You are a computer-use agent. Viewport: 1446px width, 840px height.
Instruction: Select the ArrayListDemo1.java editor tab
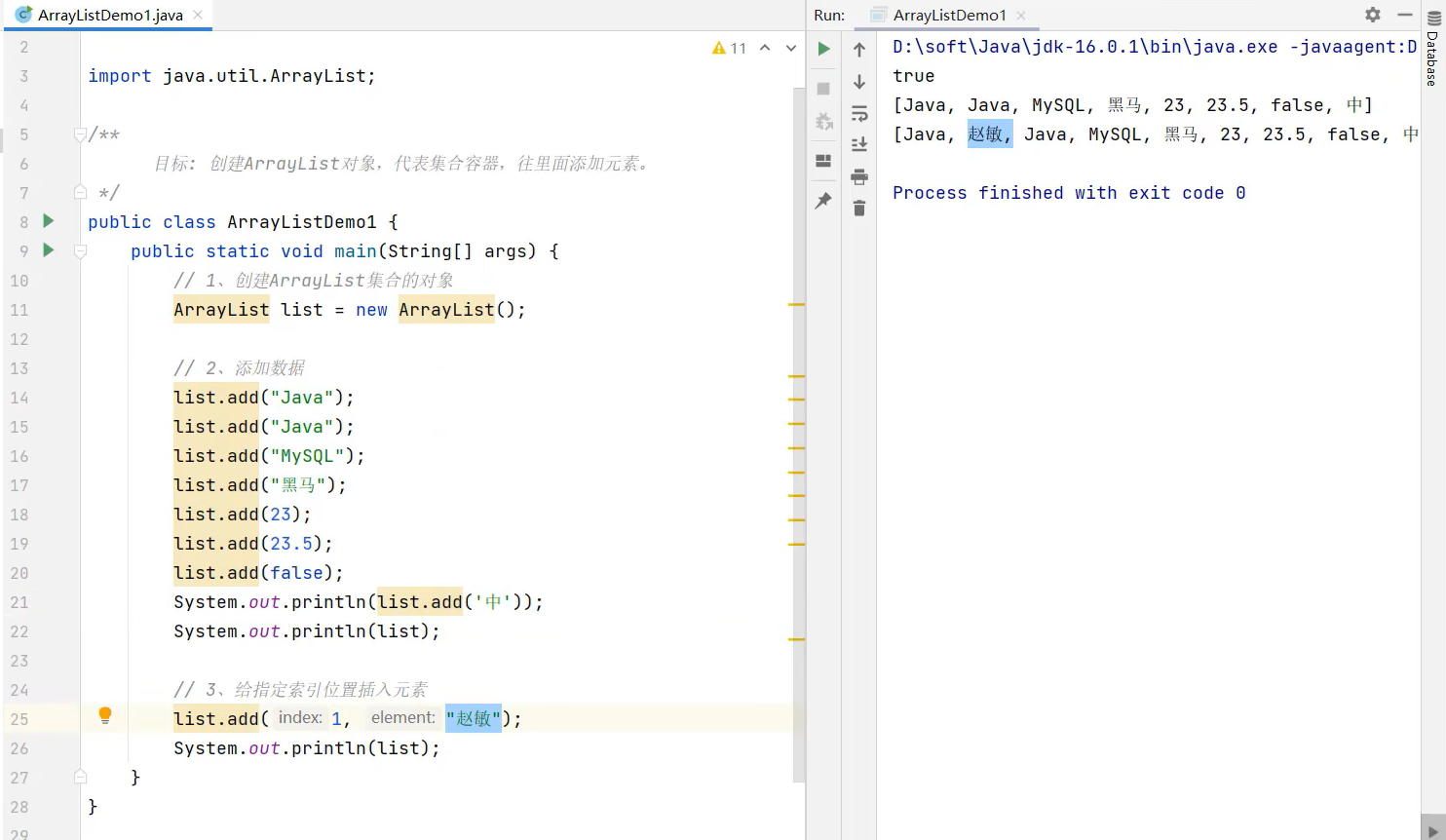(x=109, y=15)
